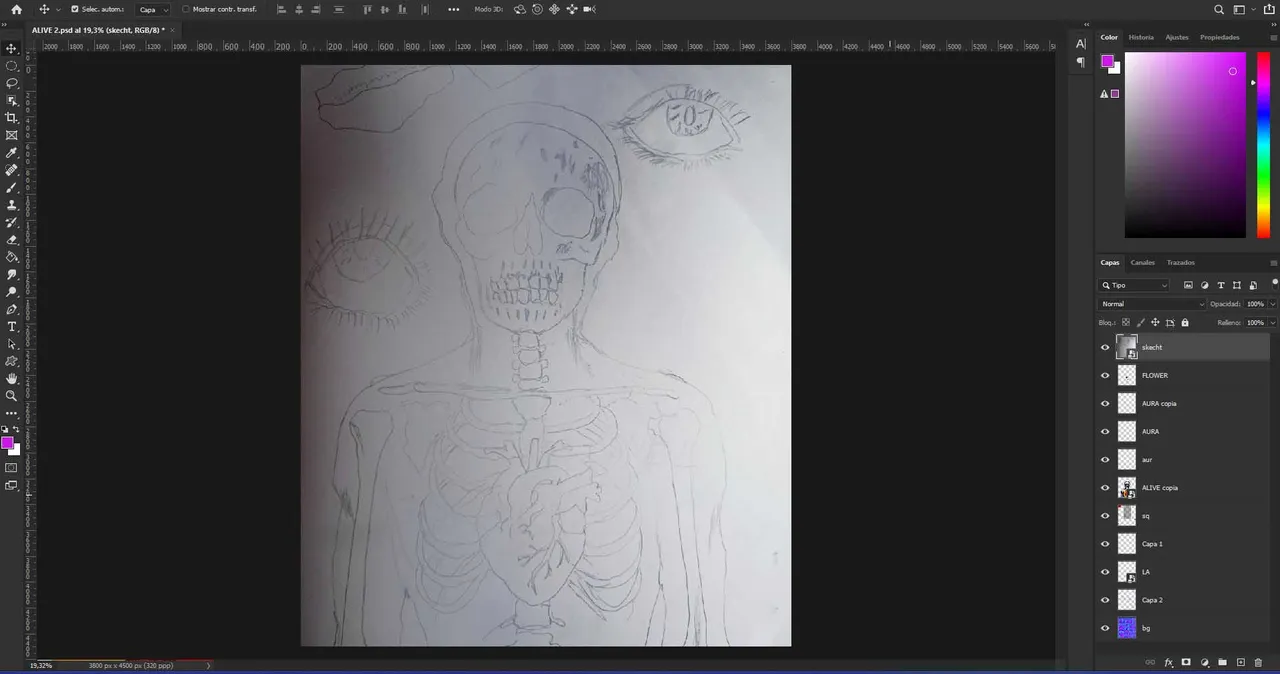
Task: Select the Crop tool
Action: 12,118
